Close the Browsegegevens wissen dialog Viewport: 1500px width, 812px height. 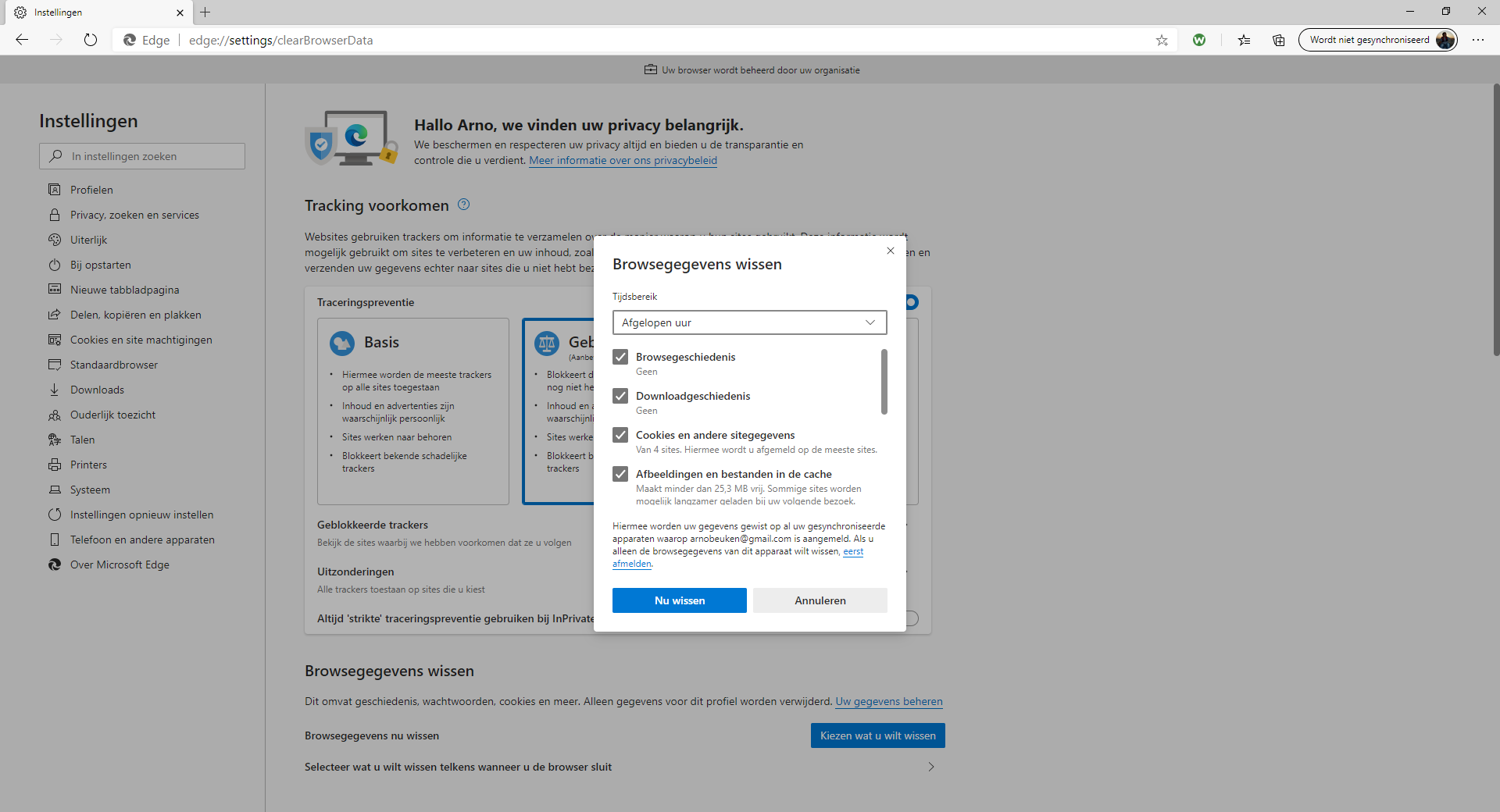(891, 251)
